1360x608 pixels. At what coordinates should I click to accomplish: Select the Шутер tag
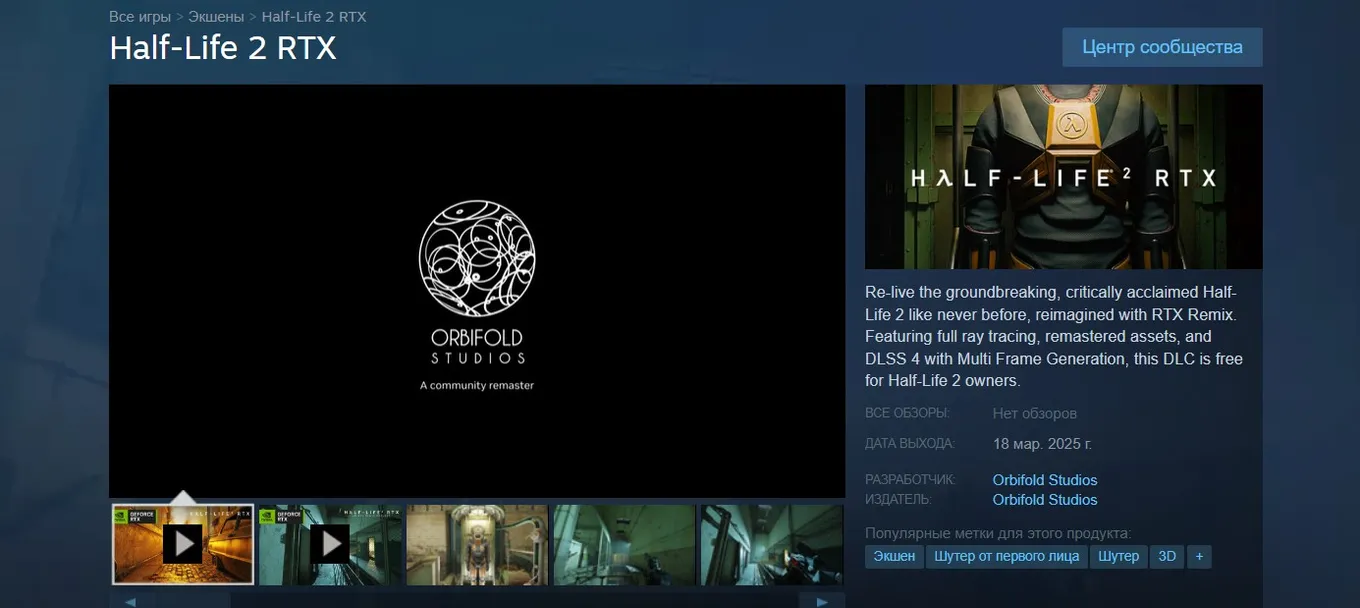1118,556
